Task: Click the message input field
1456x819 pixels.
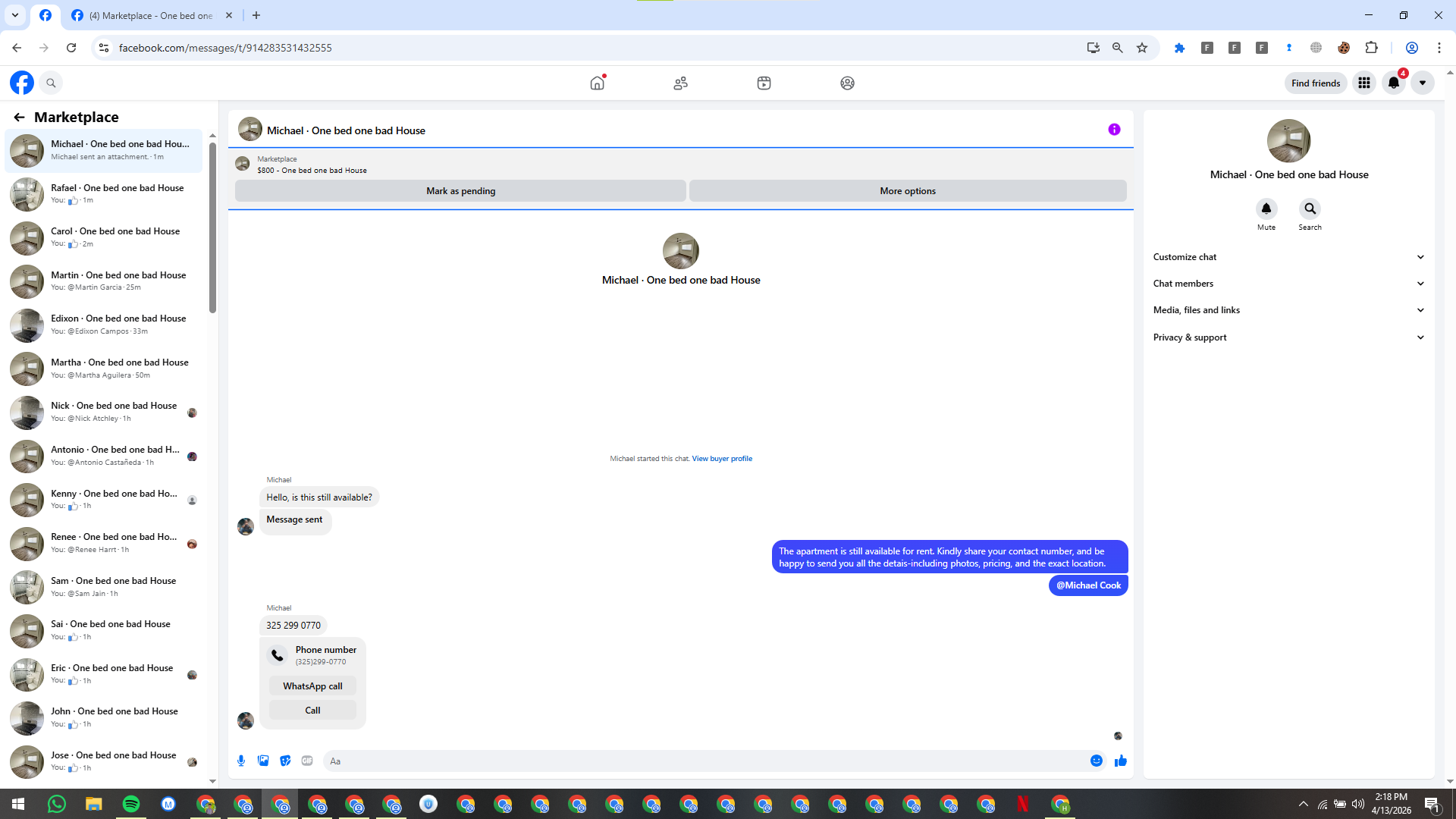Action: click(705, 761)
